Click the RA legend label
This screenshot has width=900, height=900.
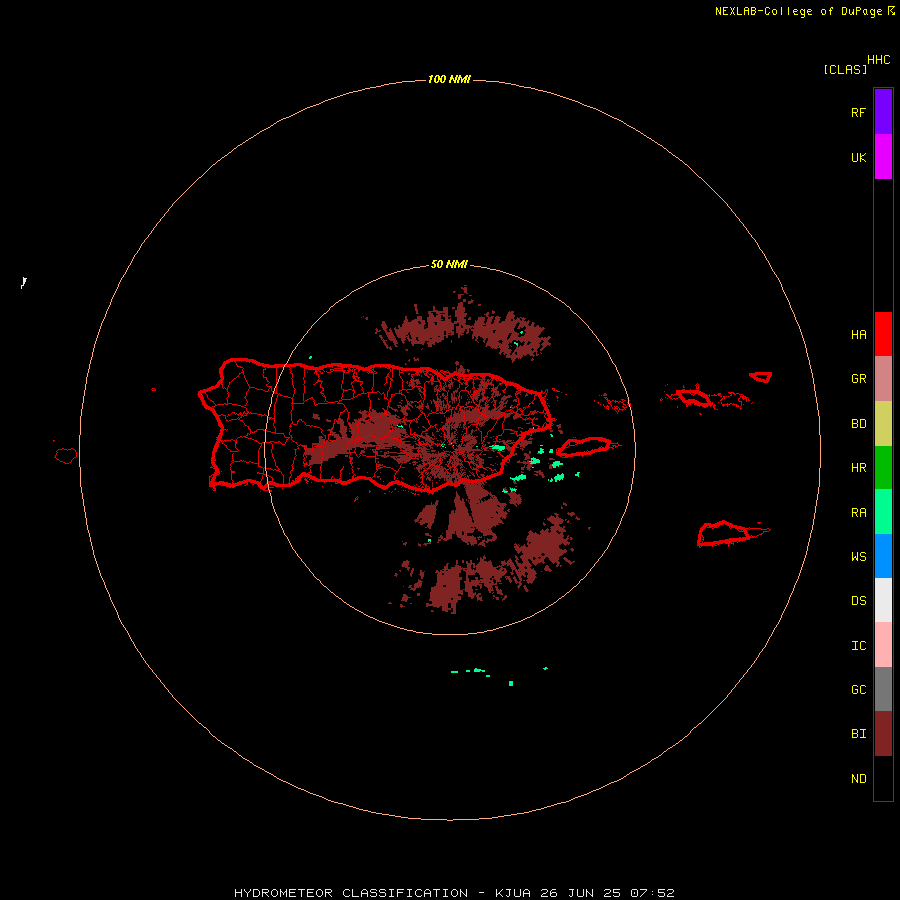pos(858,513)
